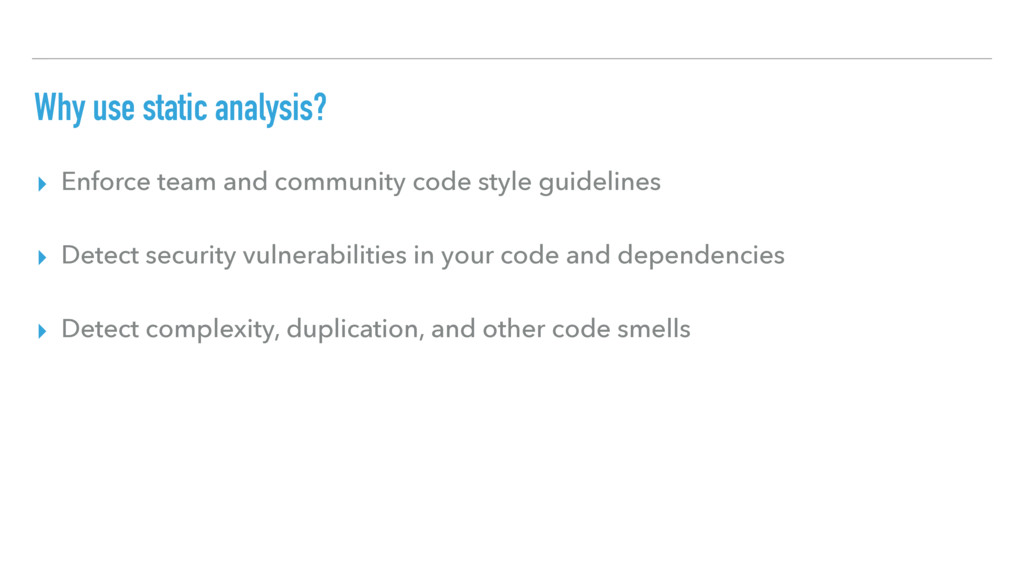The width and height of the screenshot is (1024, 576).
Task: Click the question mark in the title
Action: pos(320,106)
